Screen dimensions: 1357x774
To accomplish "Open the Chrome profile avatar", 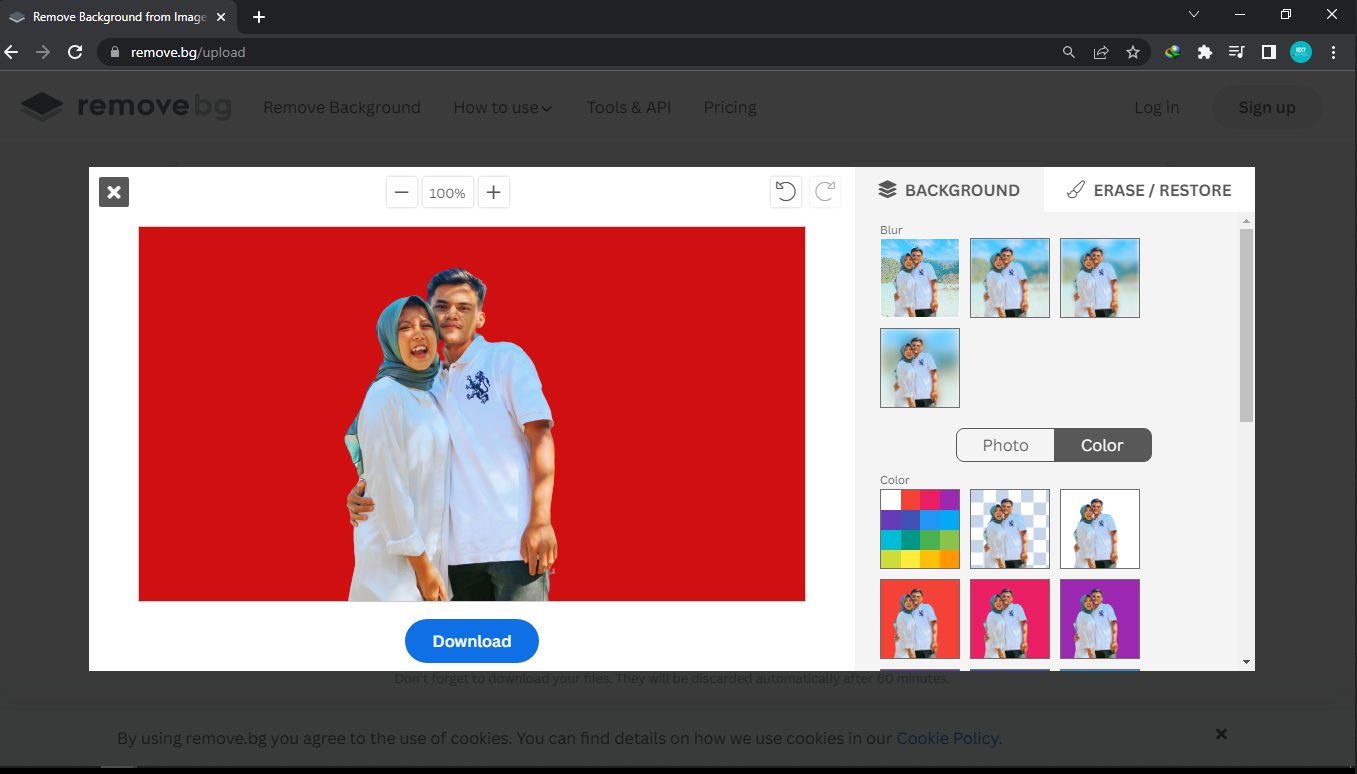I will pos(1301,52).
